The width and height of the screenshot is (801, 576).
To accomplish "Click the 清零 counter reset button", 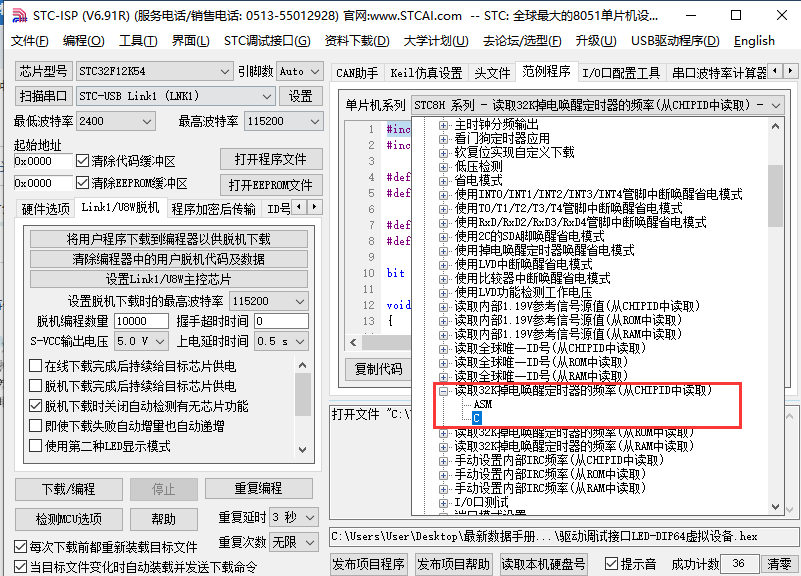I will point(779,564).
